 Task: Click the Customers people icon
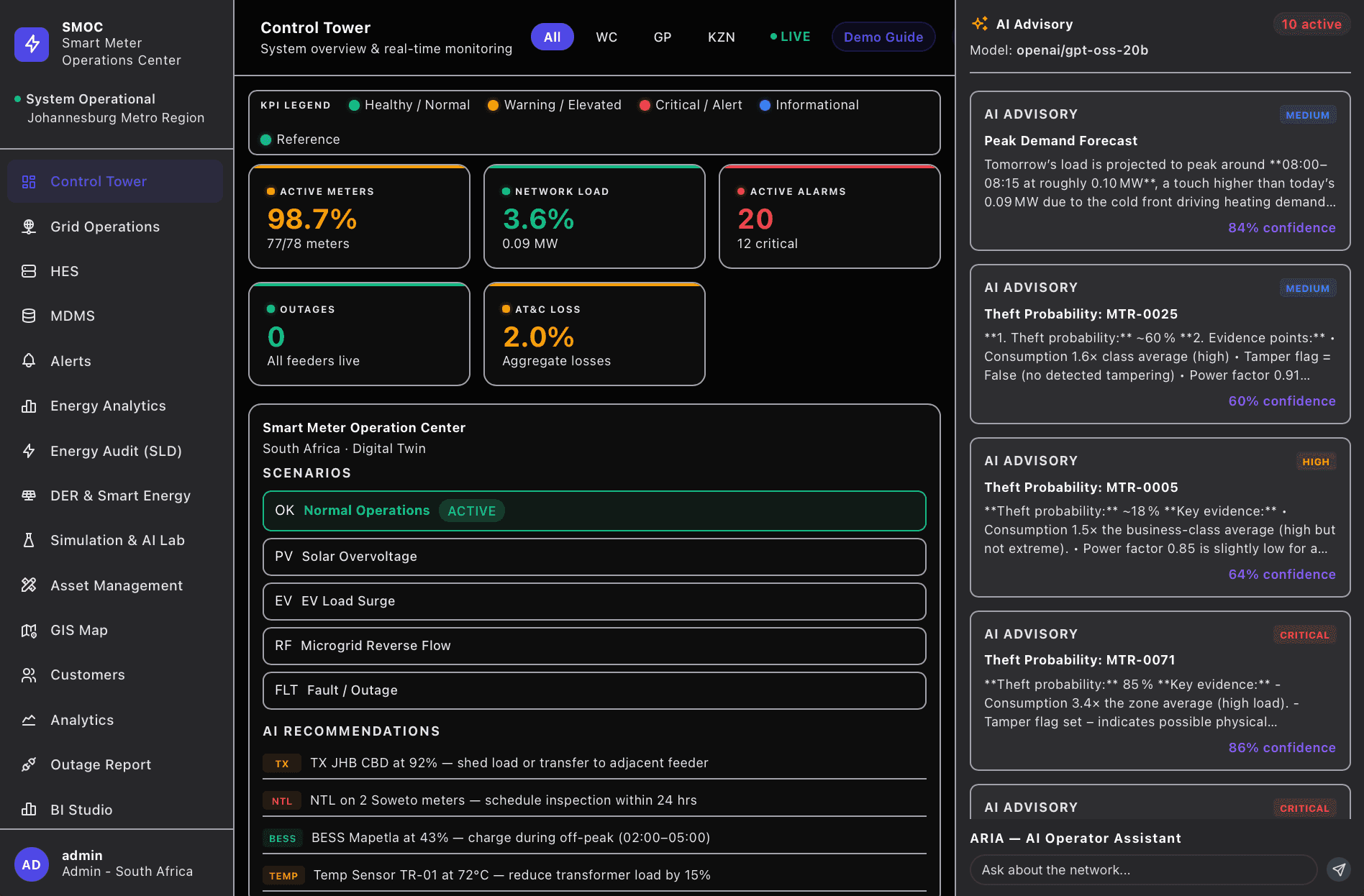tap(29, 675)
